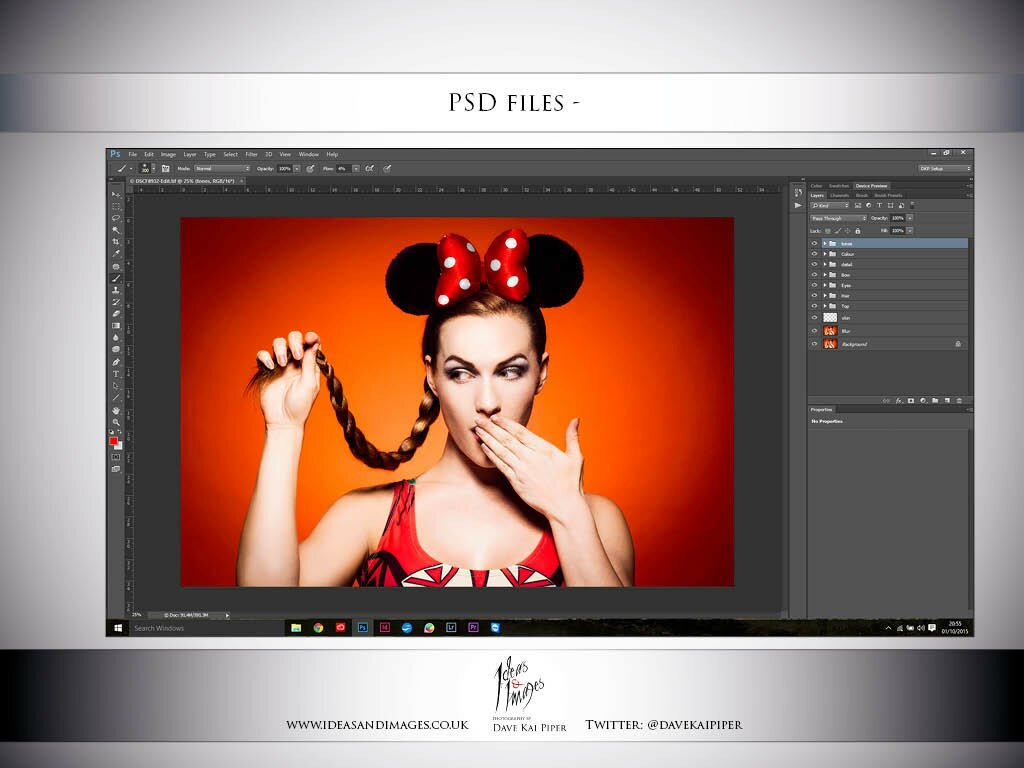
Task: Select the Hand tool
Action: coord(116,411)
